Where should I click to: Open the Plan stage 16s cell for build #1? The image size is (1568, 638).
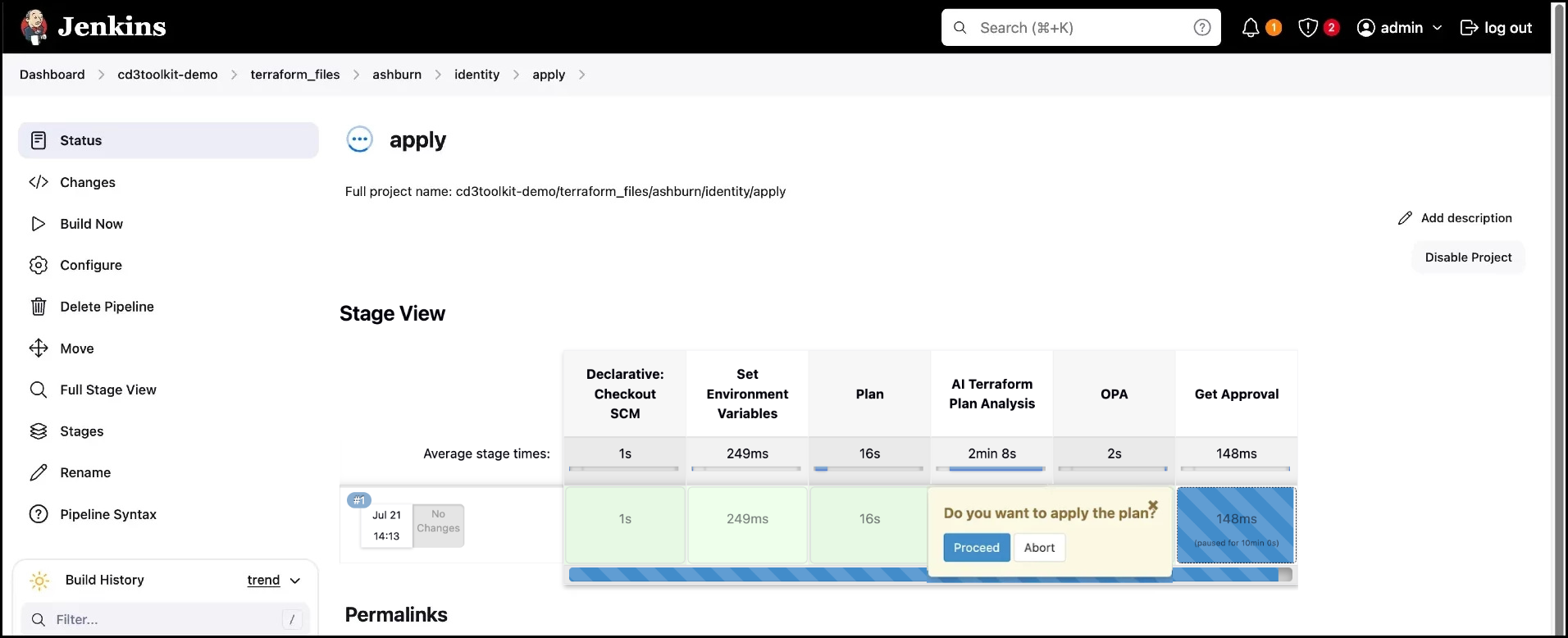click(869, 526)
